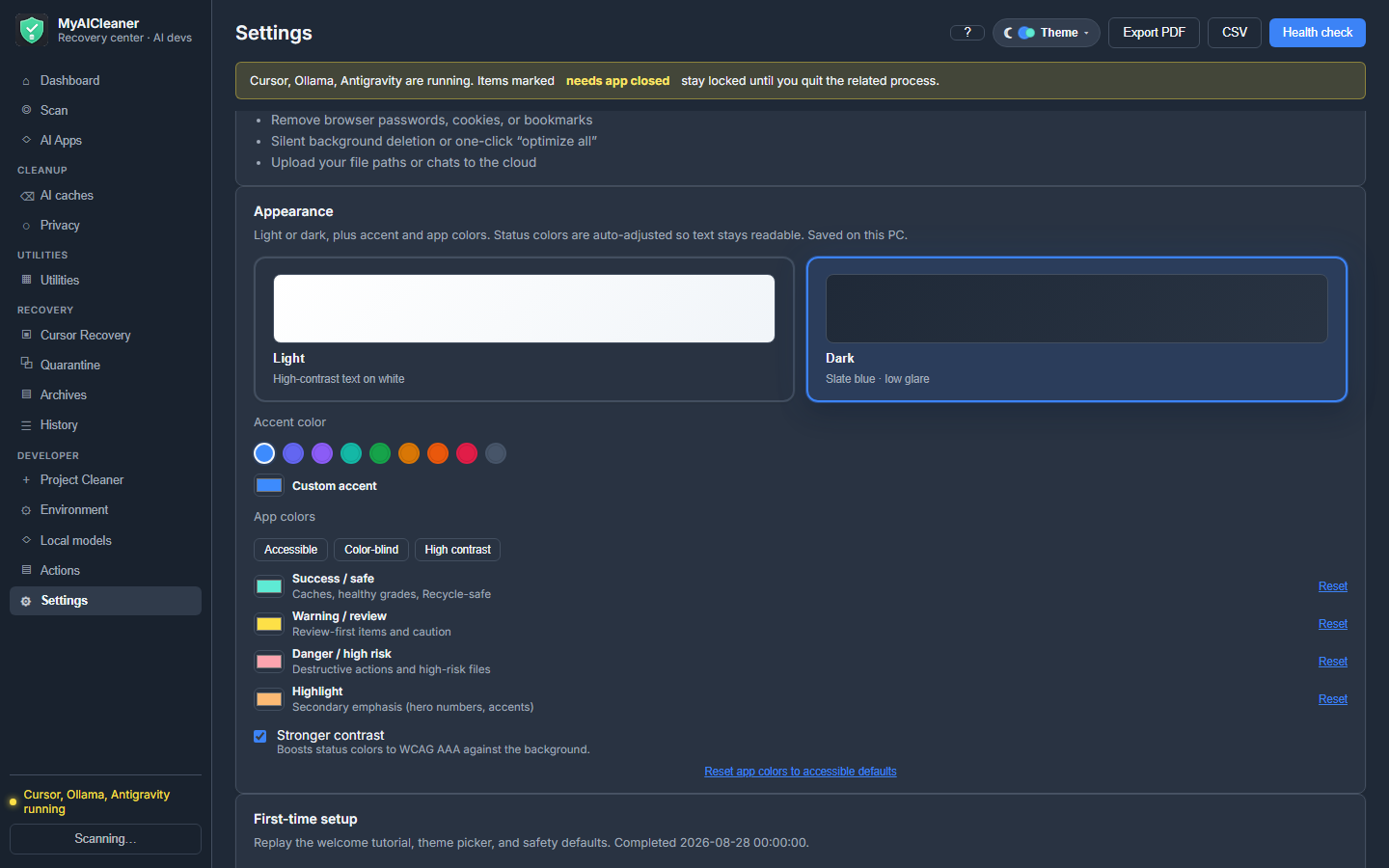Click the CSV export button
1389x868 pixels.
(1235, 33)
